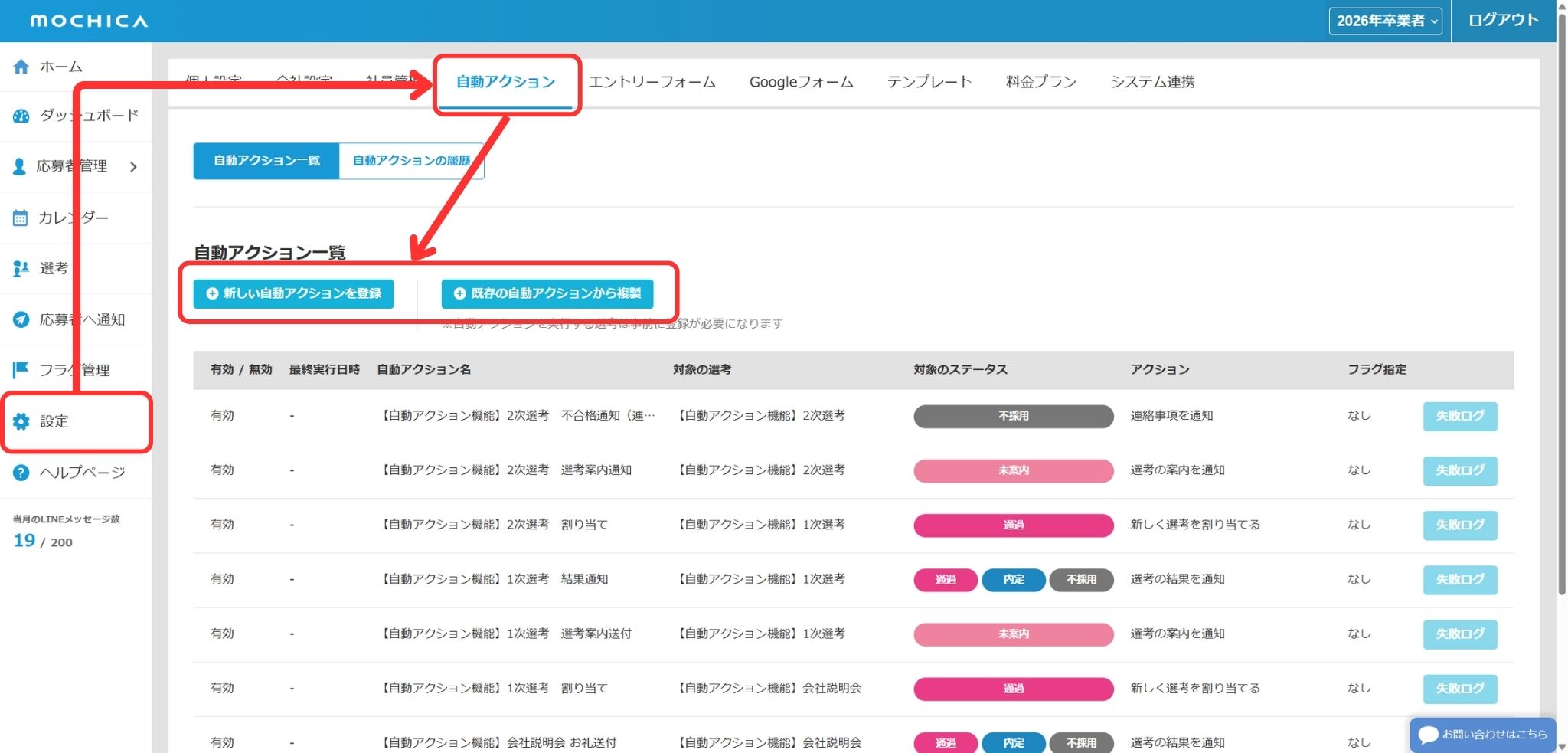
Task: Select the 自動アクション一覧 toggle button
Action: pos(266,161)
